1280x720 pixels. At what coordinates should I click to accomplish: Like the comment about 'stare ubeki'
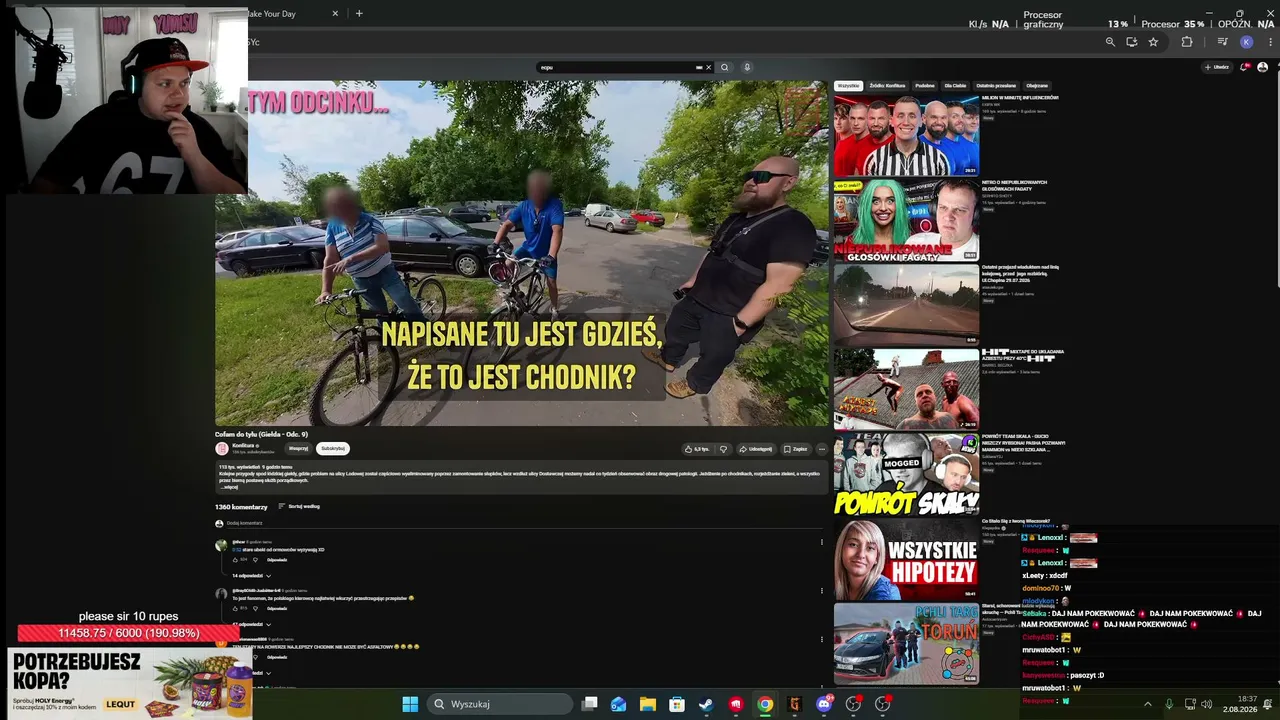(236, 560)
